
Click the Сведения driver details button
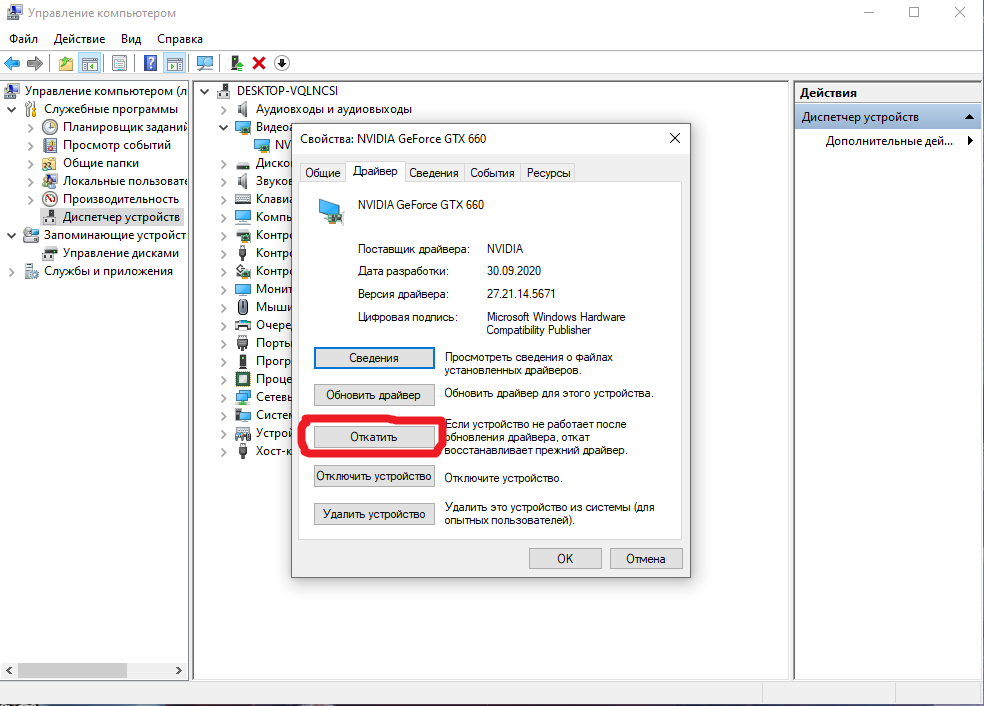[x=374, y=358]
